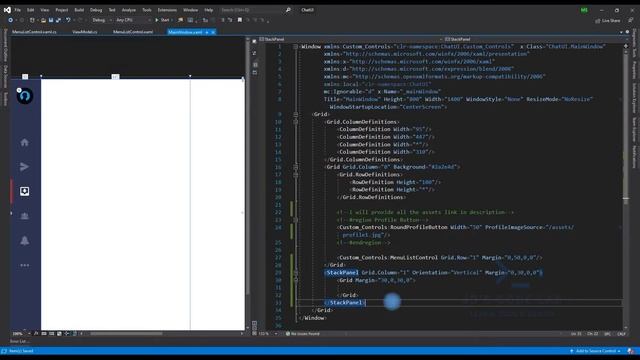
Task: Click the notifications icon in status bar
Action: tap(631, 351)
